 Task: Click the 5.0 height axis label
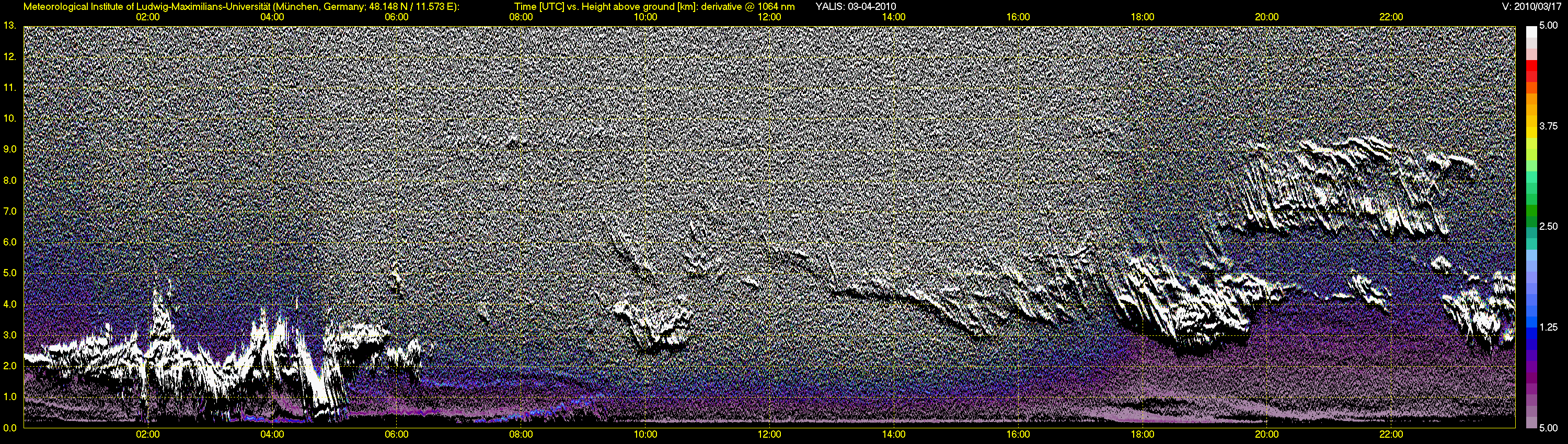click(x=10, y=273)
